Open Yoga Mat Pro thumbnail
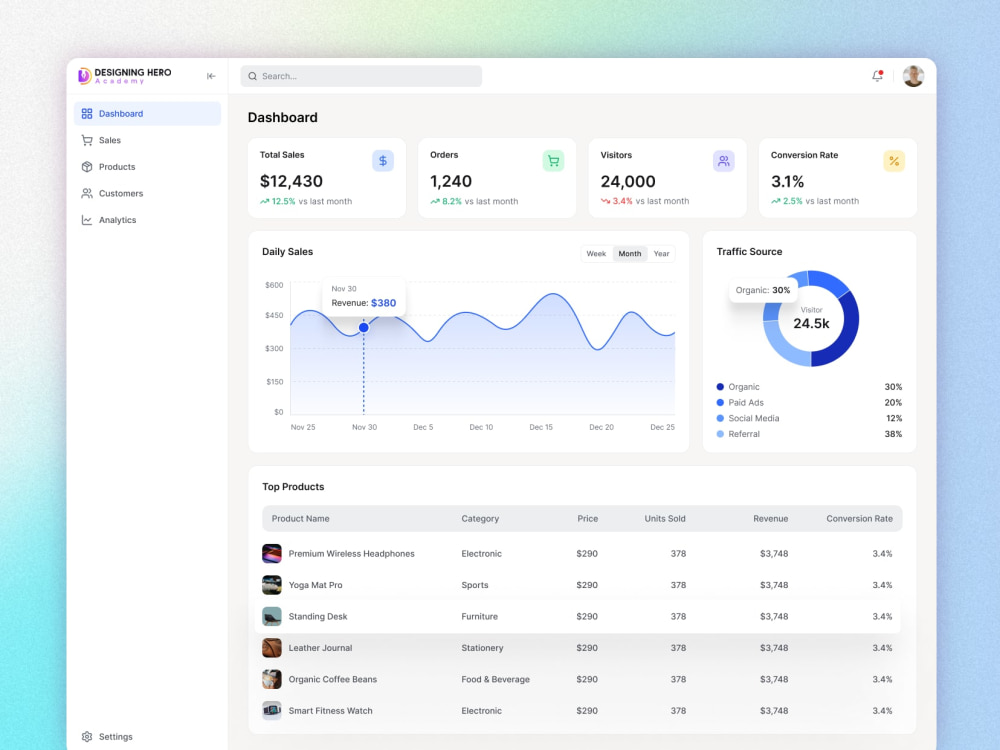 click(272, 585)
